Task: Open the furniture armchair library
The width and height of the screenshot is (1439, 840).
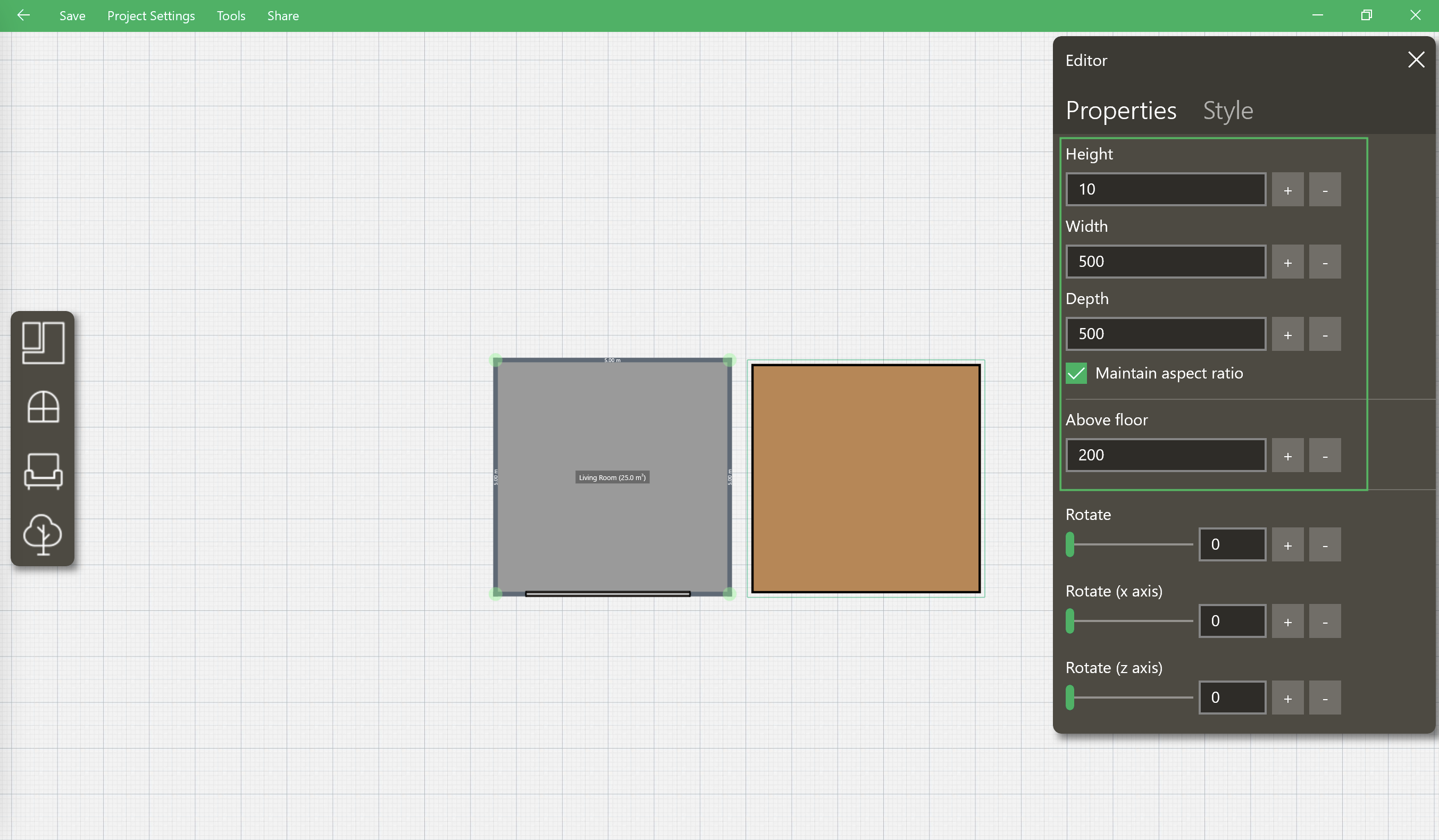Action: click(x=43, y=471)
